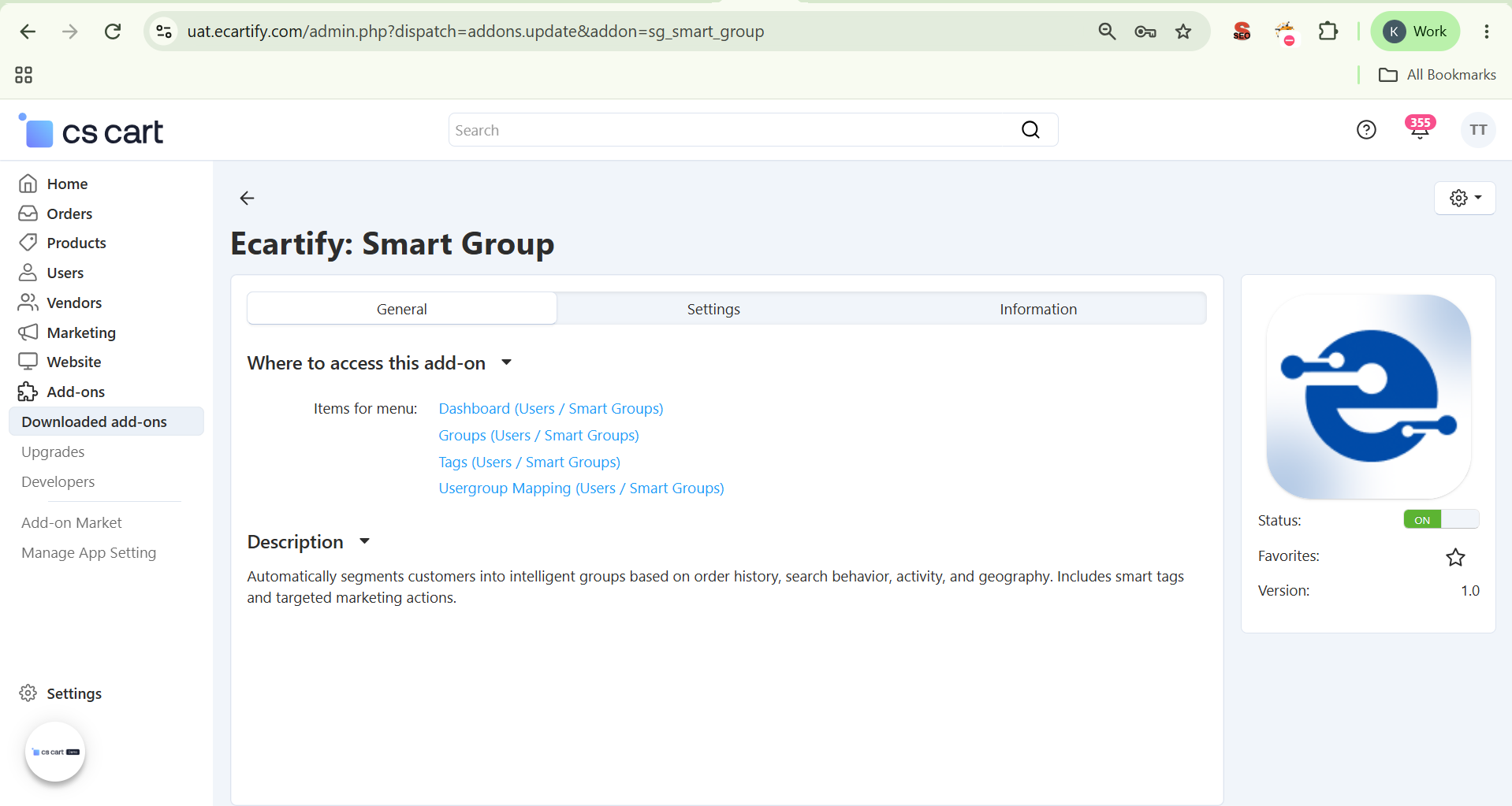The width and height of the screenshot is (1512, 806).
Task: Bookmark this page with the star icon
Action: click(x=1183, y=32)
